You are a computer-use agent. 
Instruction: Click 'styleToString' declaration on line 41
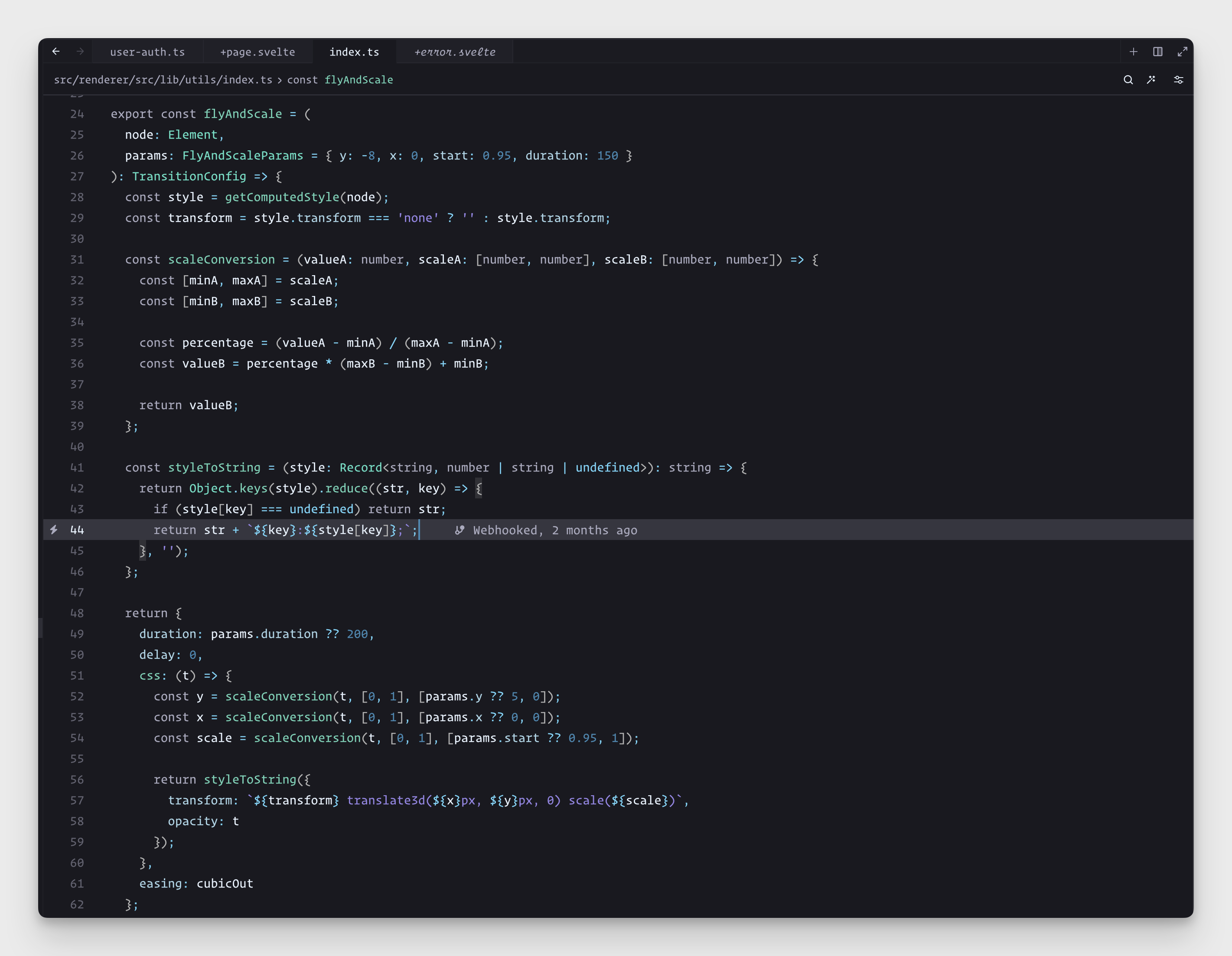point(214,468)
